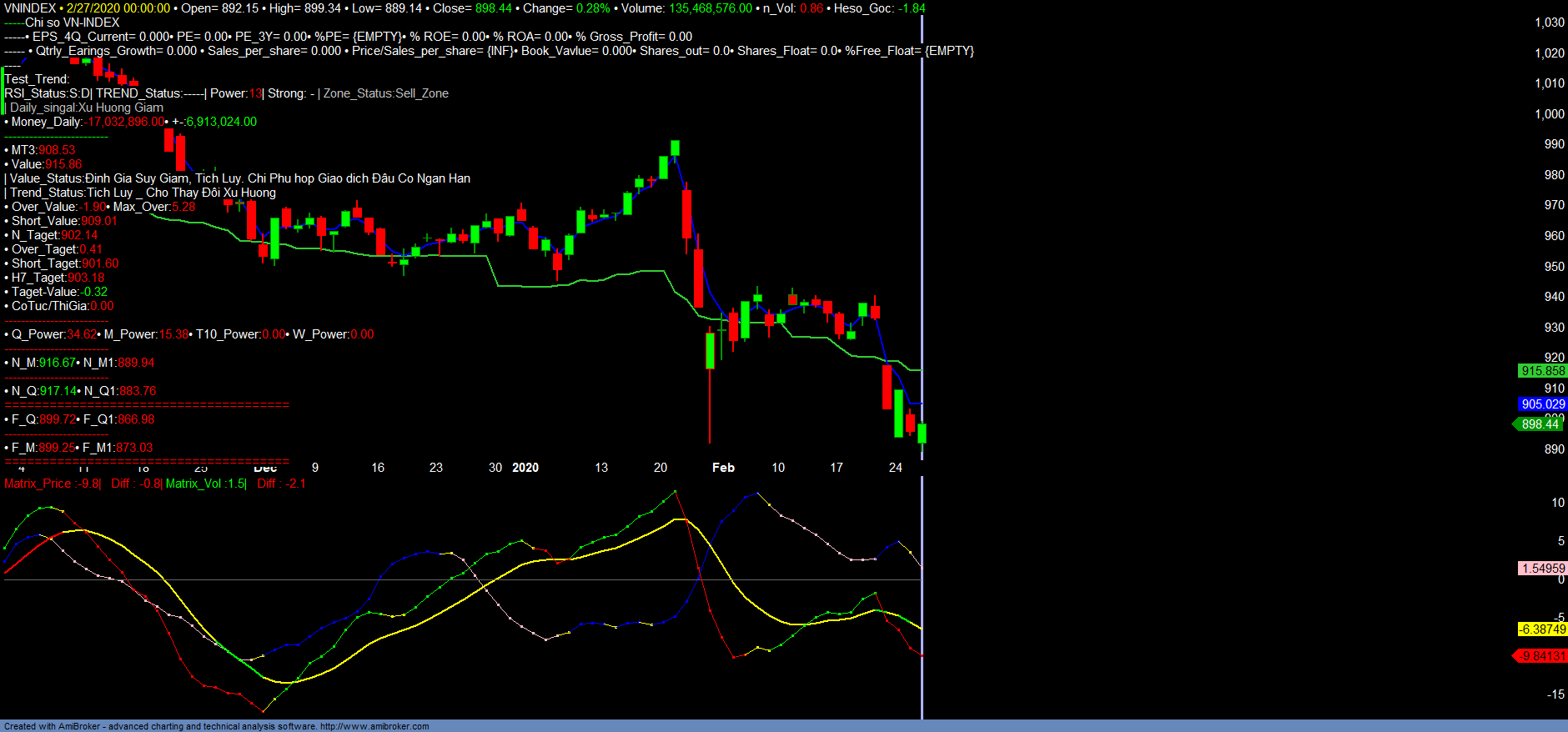Click the green 915.858 price axis label

tap(1542, 371)
